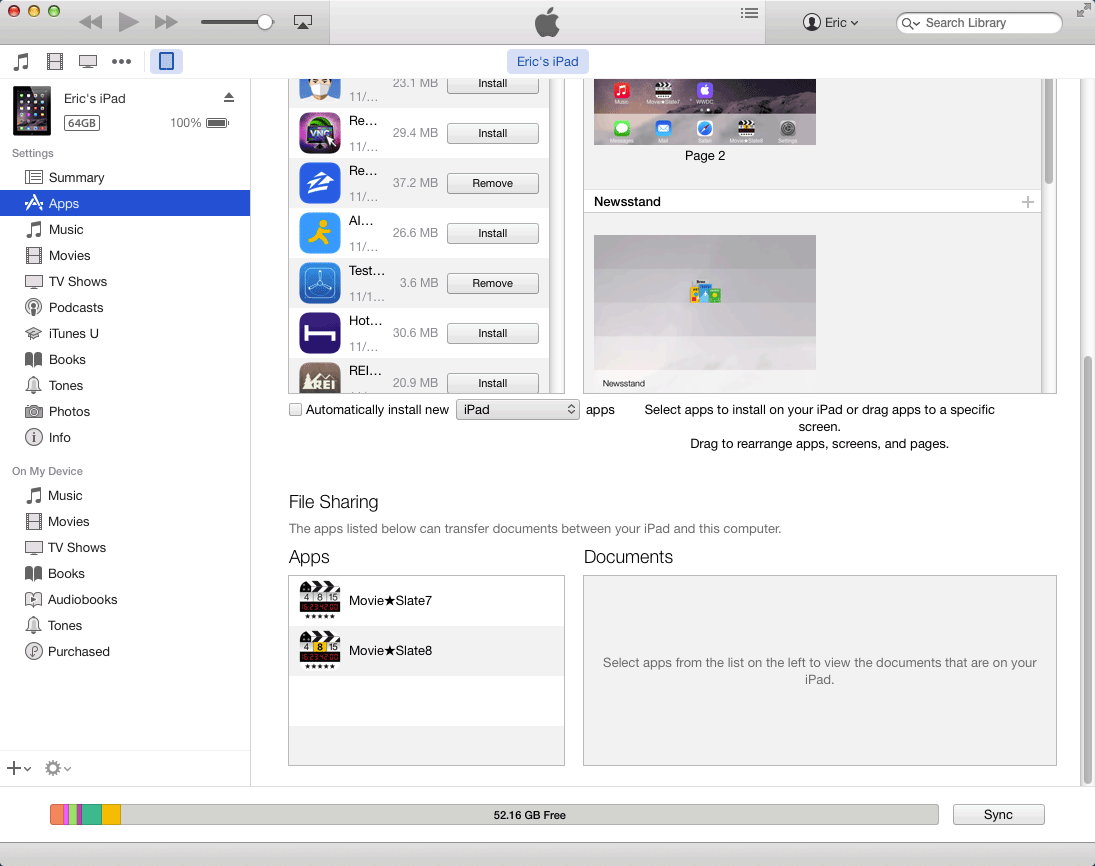Viewport: 1095px width, 866px height.
Task: Click the Sync button
Action: click(998, 815)
